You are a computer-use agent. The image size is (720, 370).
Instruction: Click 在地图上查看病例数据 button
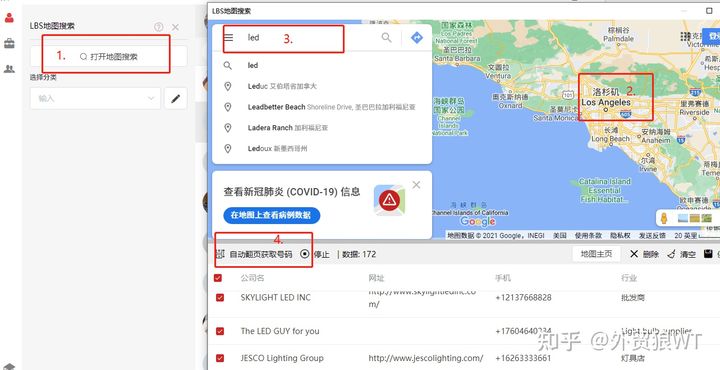pos(272,215)
